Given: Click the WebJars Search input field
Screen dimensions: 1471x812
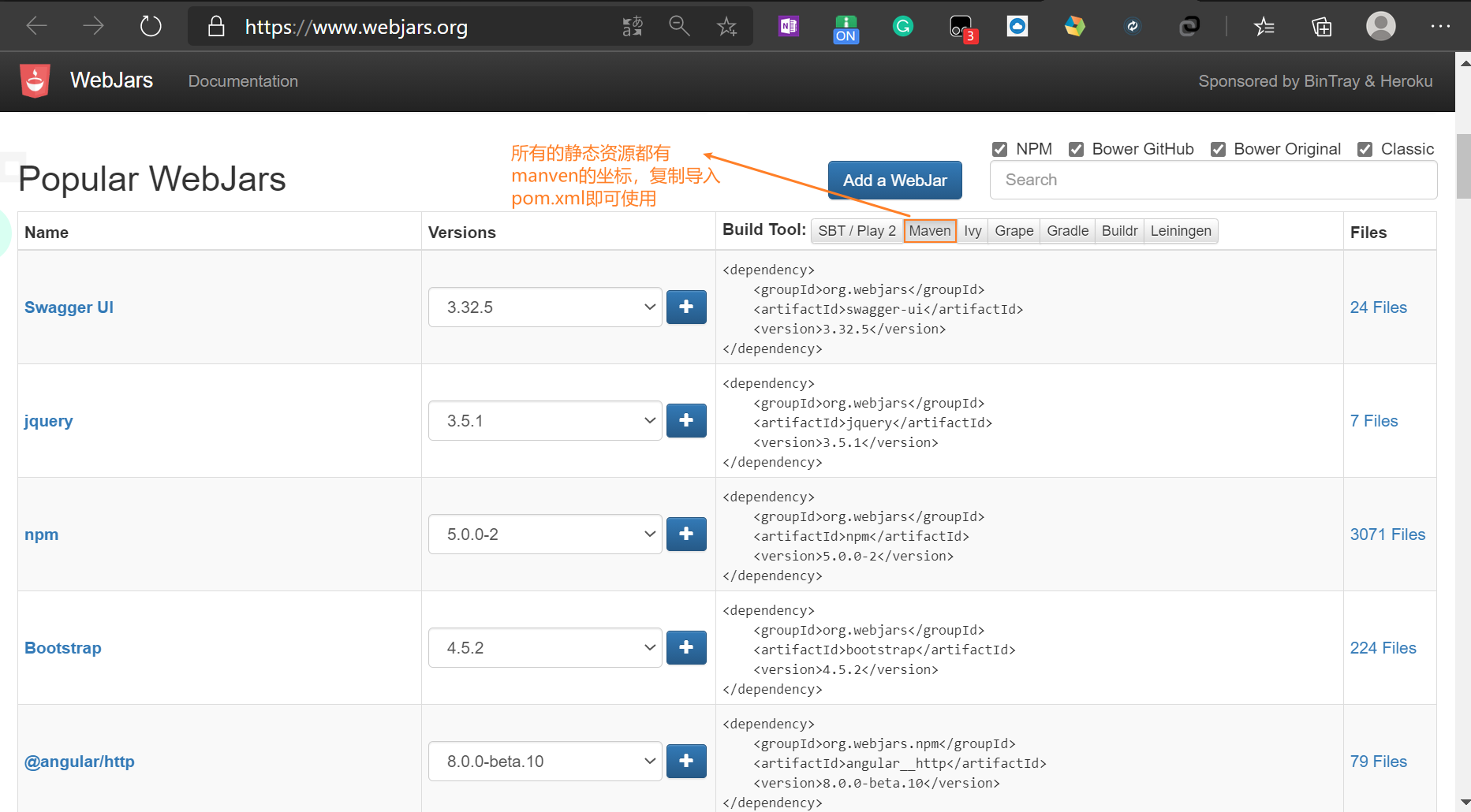Looking at the screenshot, I should [1213, 180].
